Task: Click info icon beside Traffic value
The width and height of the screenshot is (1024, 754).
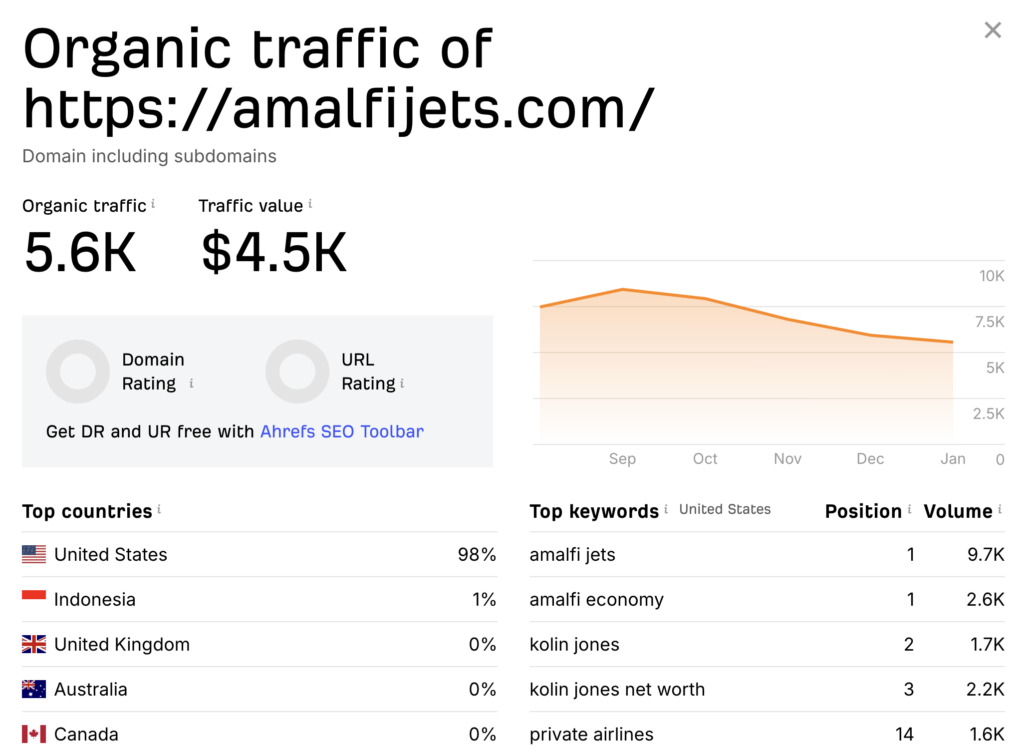Action: (310, 204)
